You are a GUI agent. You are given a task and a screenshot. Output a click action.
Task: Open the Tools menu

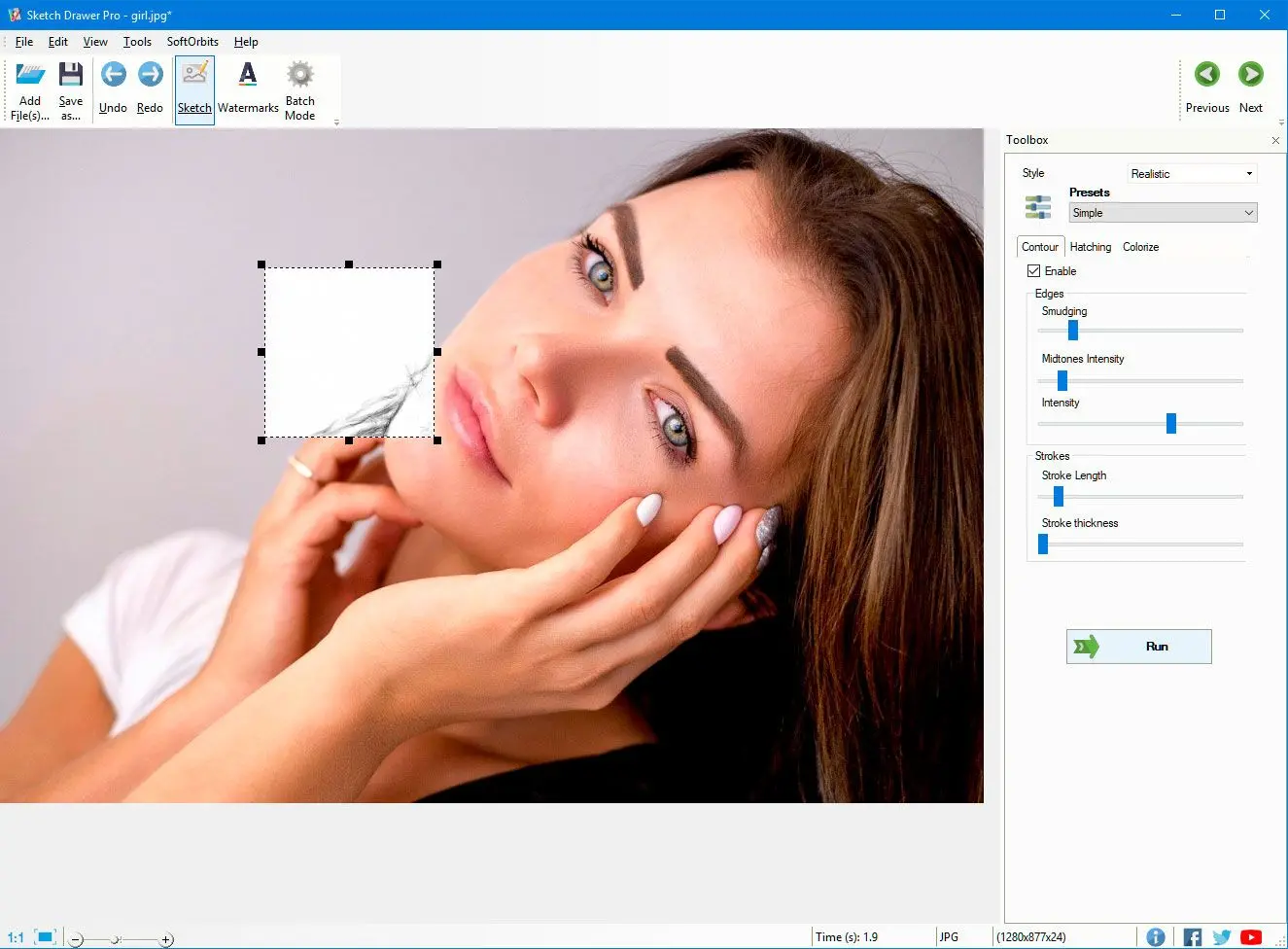[137, 42]
